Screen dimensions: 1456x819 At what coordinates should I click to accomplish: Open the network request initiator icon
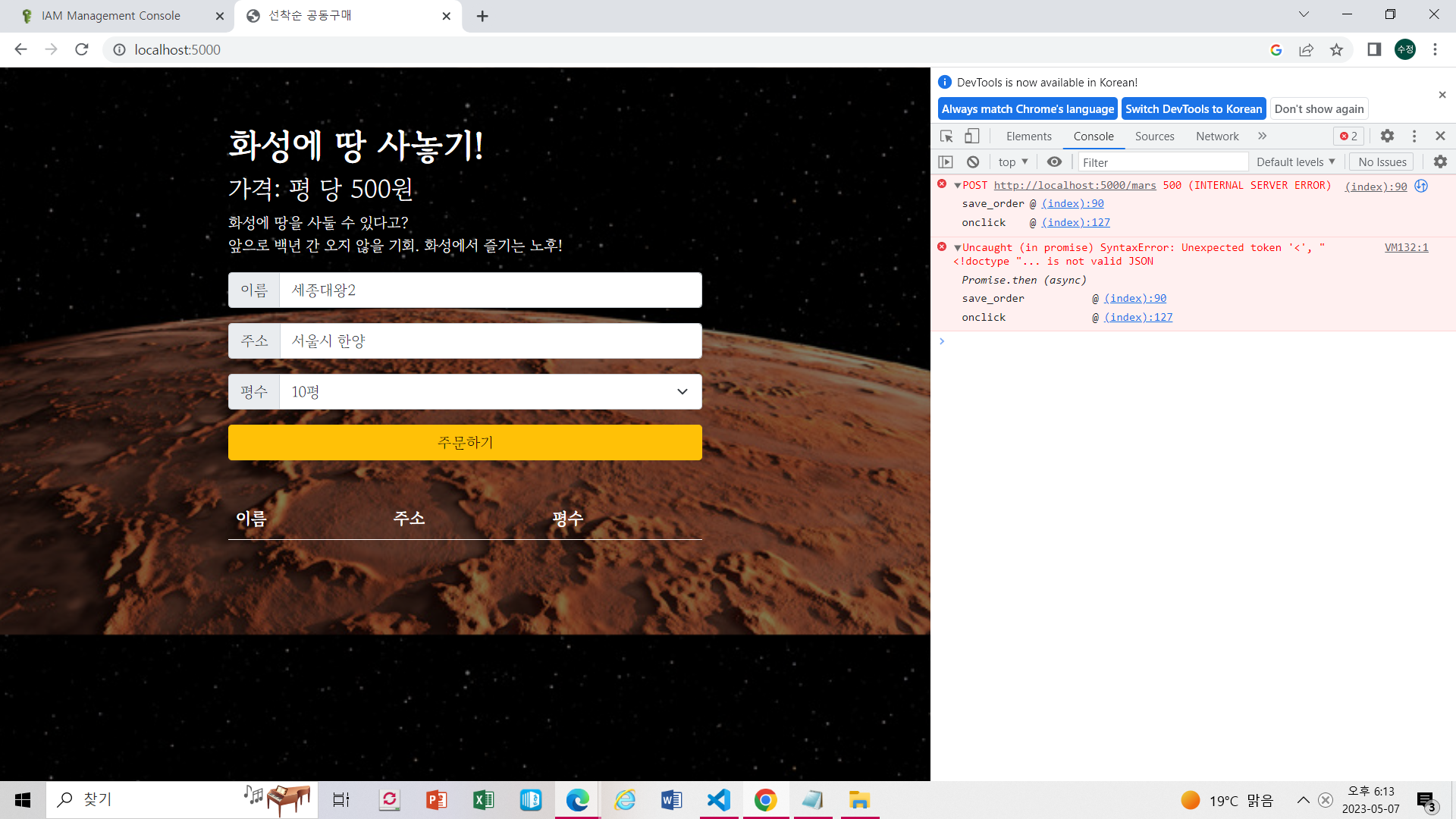pos(1422,186)
